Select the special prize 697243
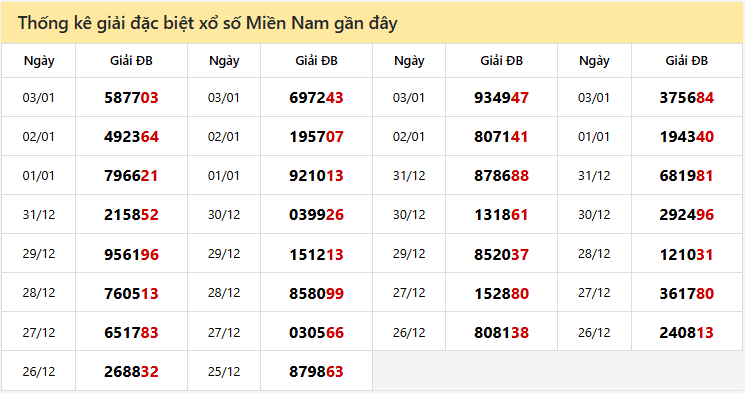The width and height of the screenshot is (745, 393). coord(316,98)
